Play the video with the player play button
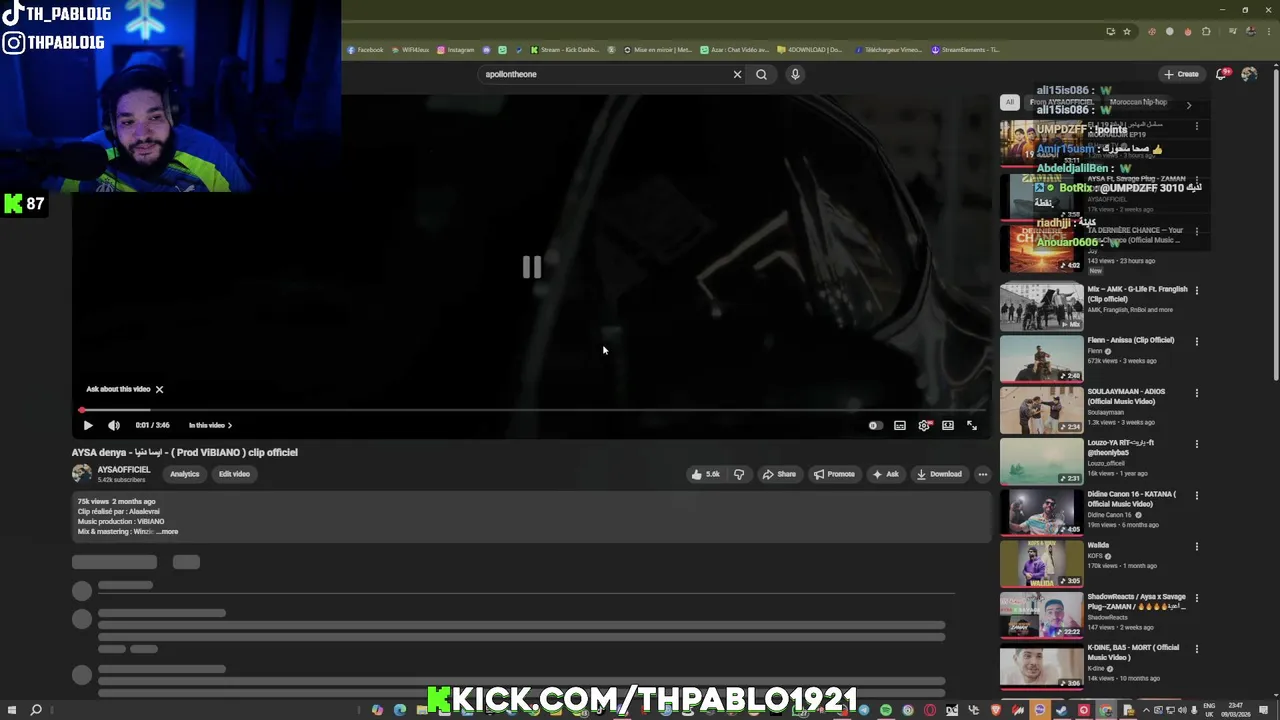This screenshot has height=720, width=1280. pyautogui.click(x=88, y=425)
